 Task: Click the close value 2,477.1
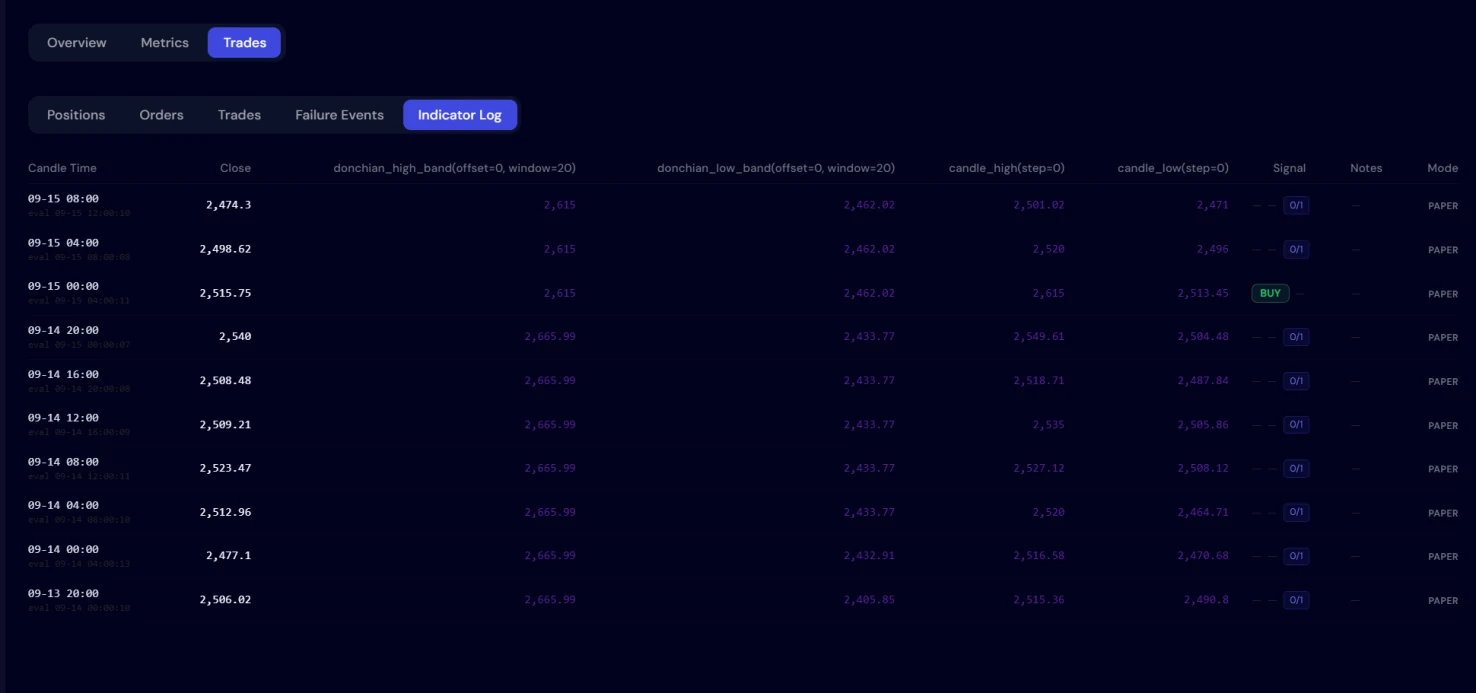pyautogui.click(x=229, y=556)
